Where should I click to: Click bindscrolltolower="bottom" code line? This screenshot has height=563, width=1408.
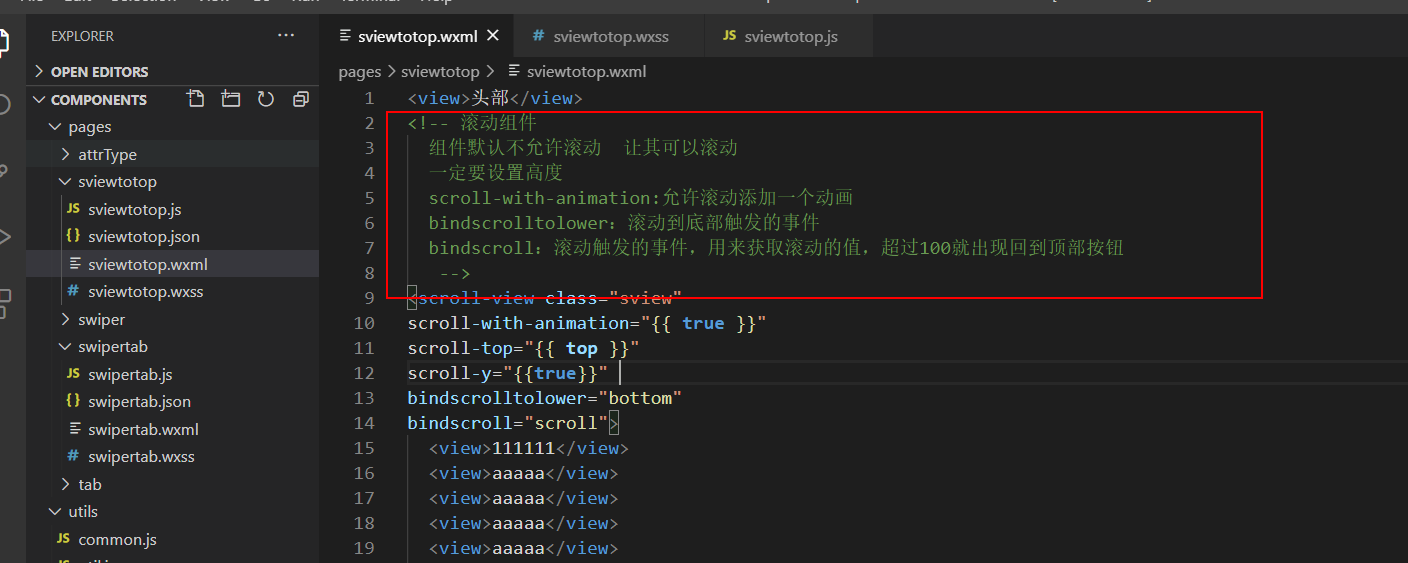[x=544, y=398]
